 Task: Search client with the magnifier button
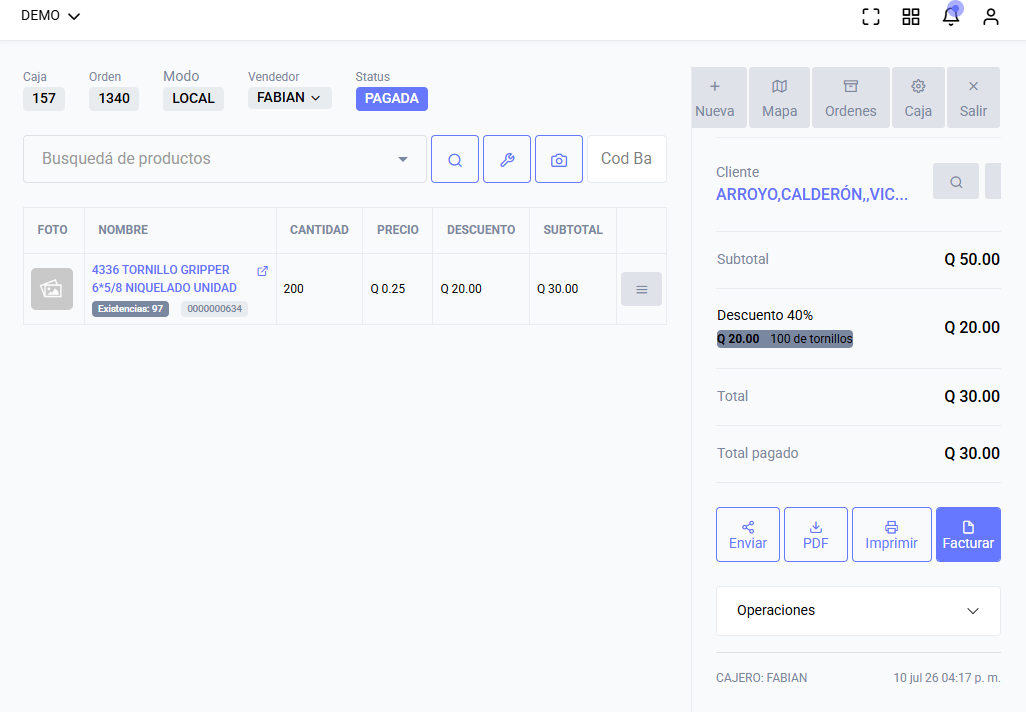coord(956,181)
